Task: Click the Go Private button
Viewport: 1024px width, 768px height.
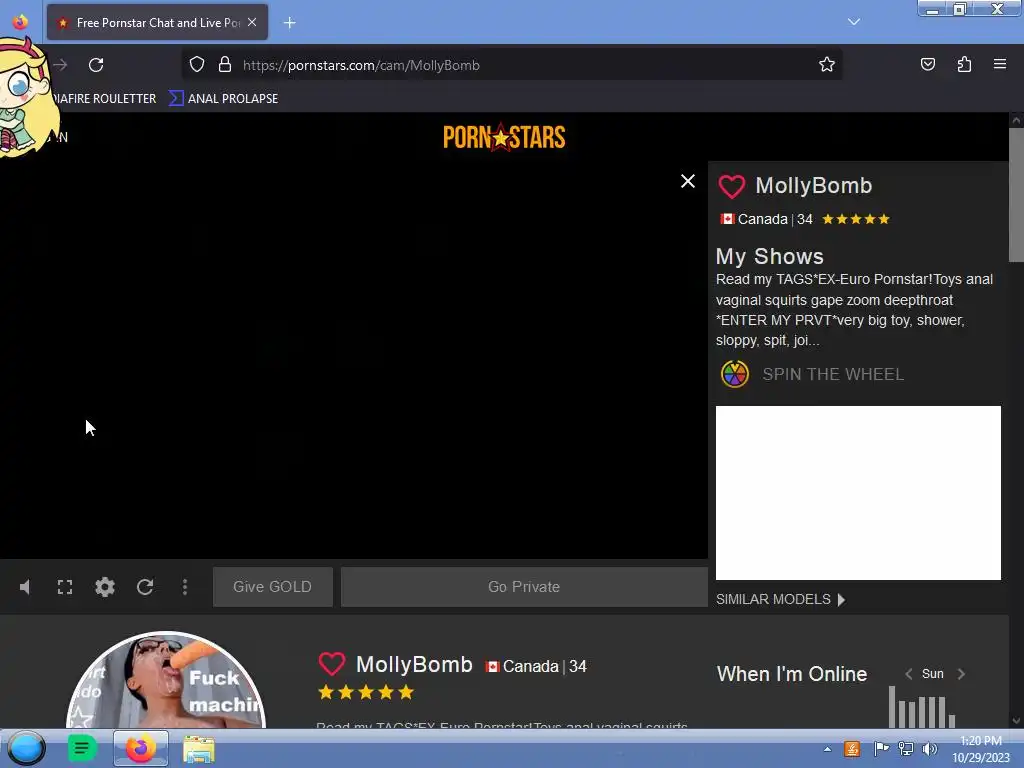Action: [x=524, y=586]
